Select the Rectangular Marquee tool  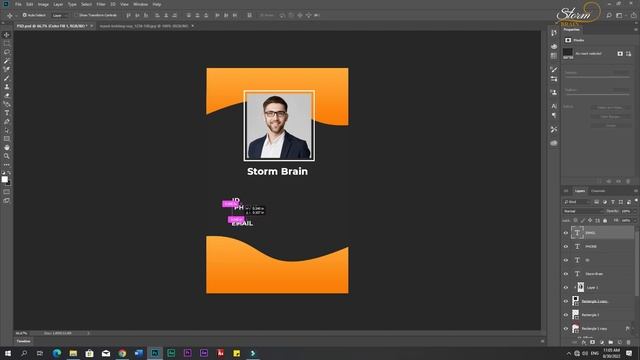click(7, 43)
